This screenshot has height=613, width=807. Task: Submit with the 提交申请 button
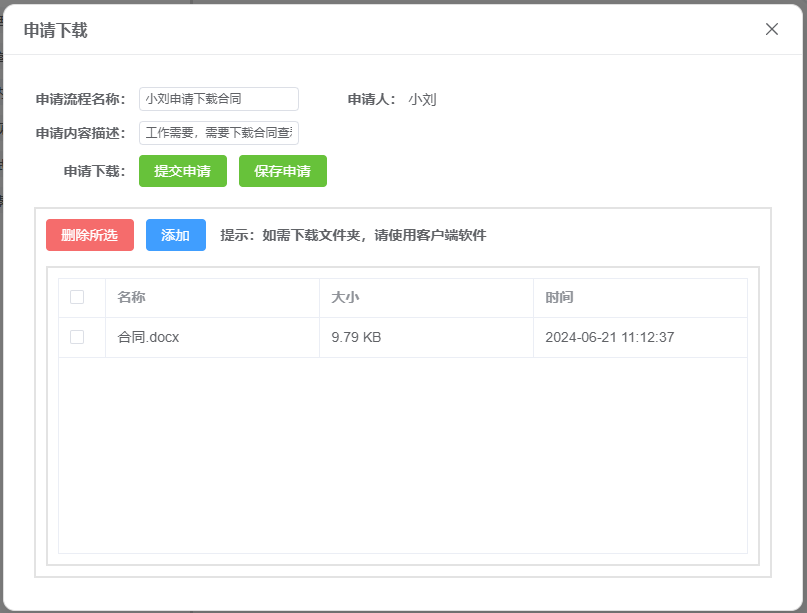pyautogui.click(x=182, y=171)
